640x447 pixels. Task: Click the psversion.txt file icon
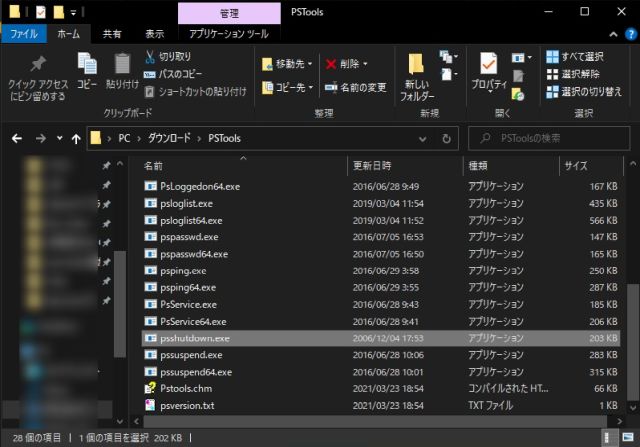[150, 405]
